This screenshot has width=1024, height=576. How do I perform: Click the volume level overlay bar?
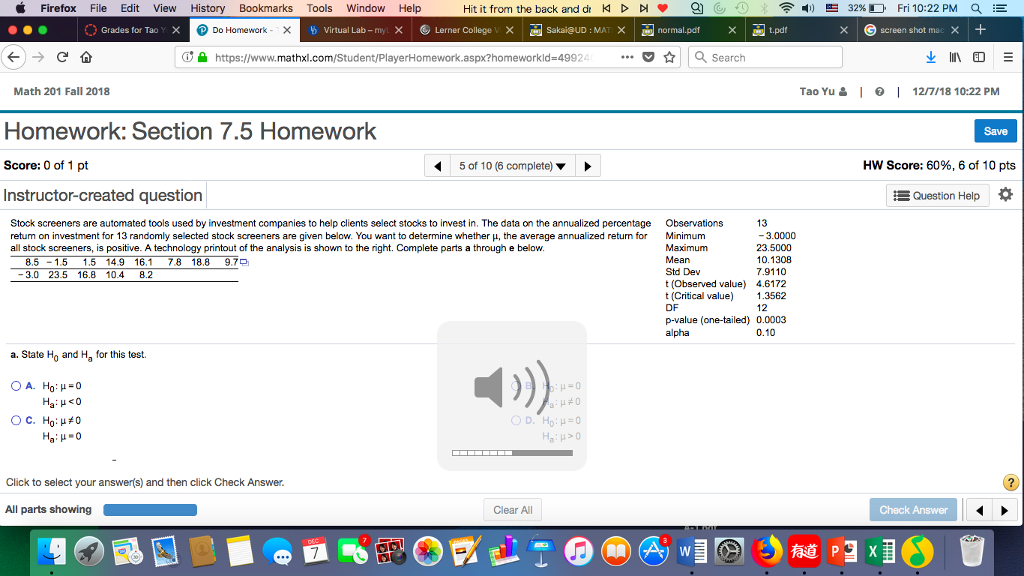point(512,453)
